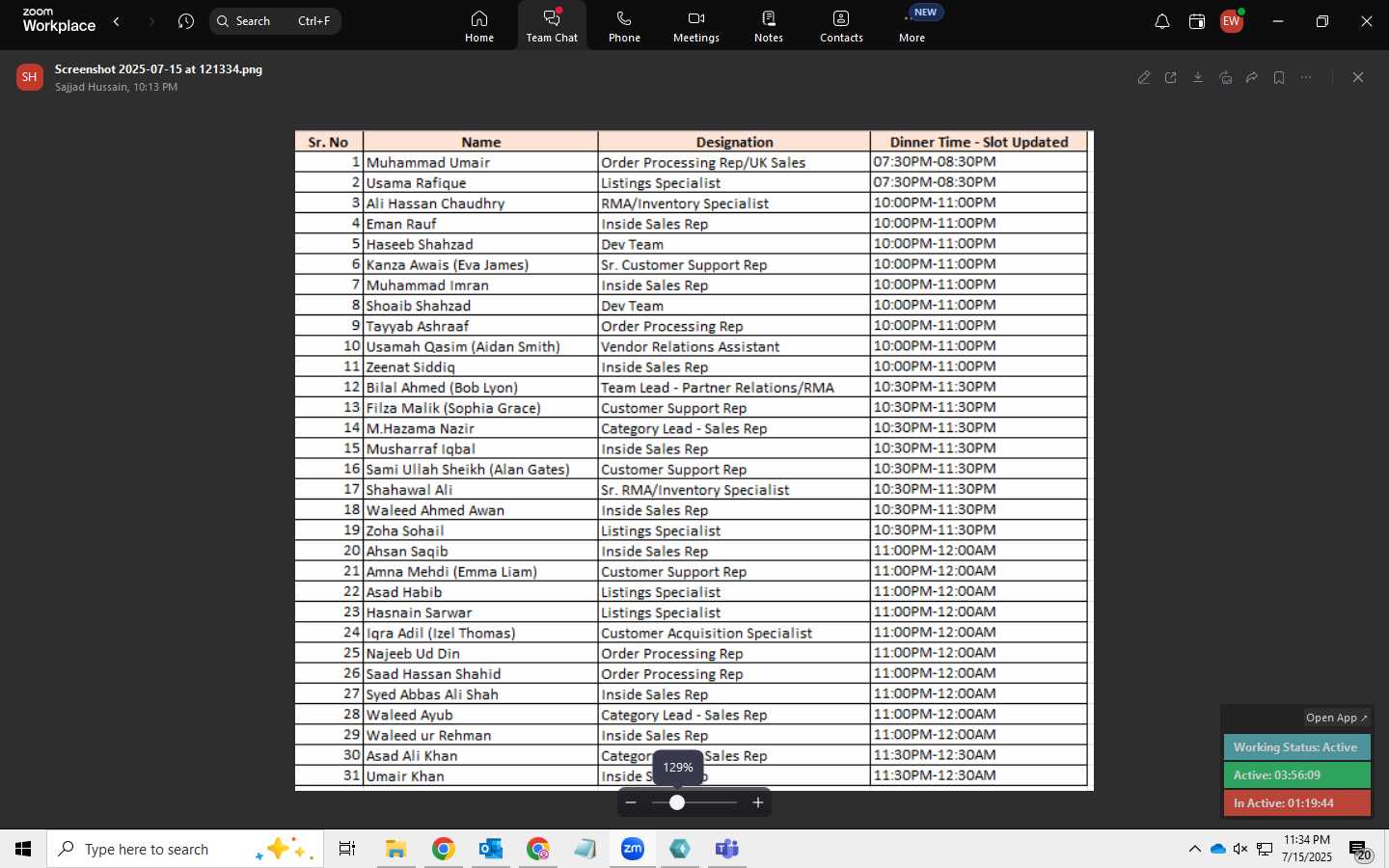Viewport: 1389px width, 868px height.
Task: Click the Designation column header
Action: (734, 142)
